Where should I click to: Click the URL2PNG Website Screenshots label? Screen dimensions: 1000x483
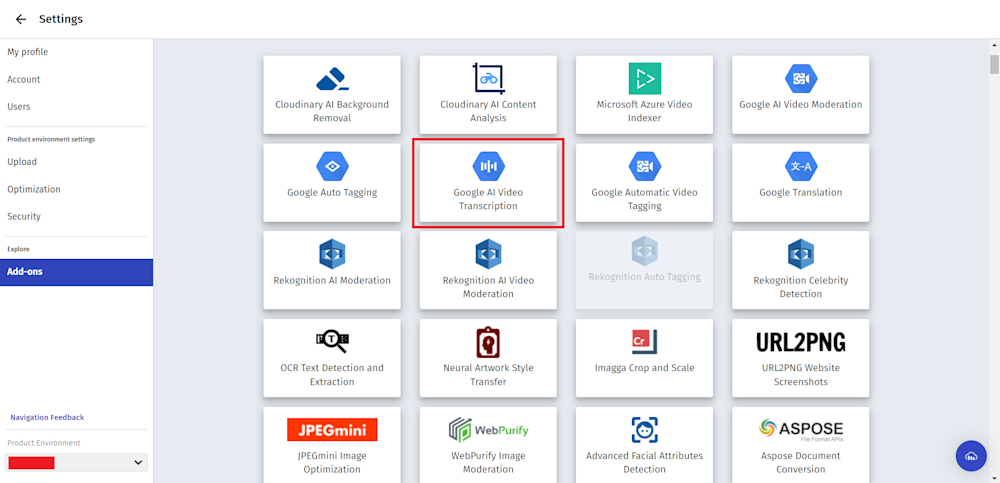point(801,375)
